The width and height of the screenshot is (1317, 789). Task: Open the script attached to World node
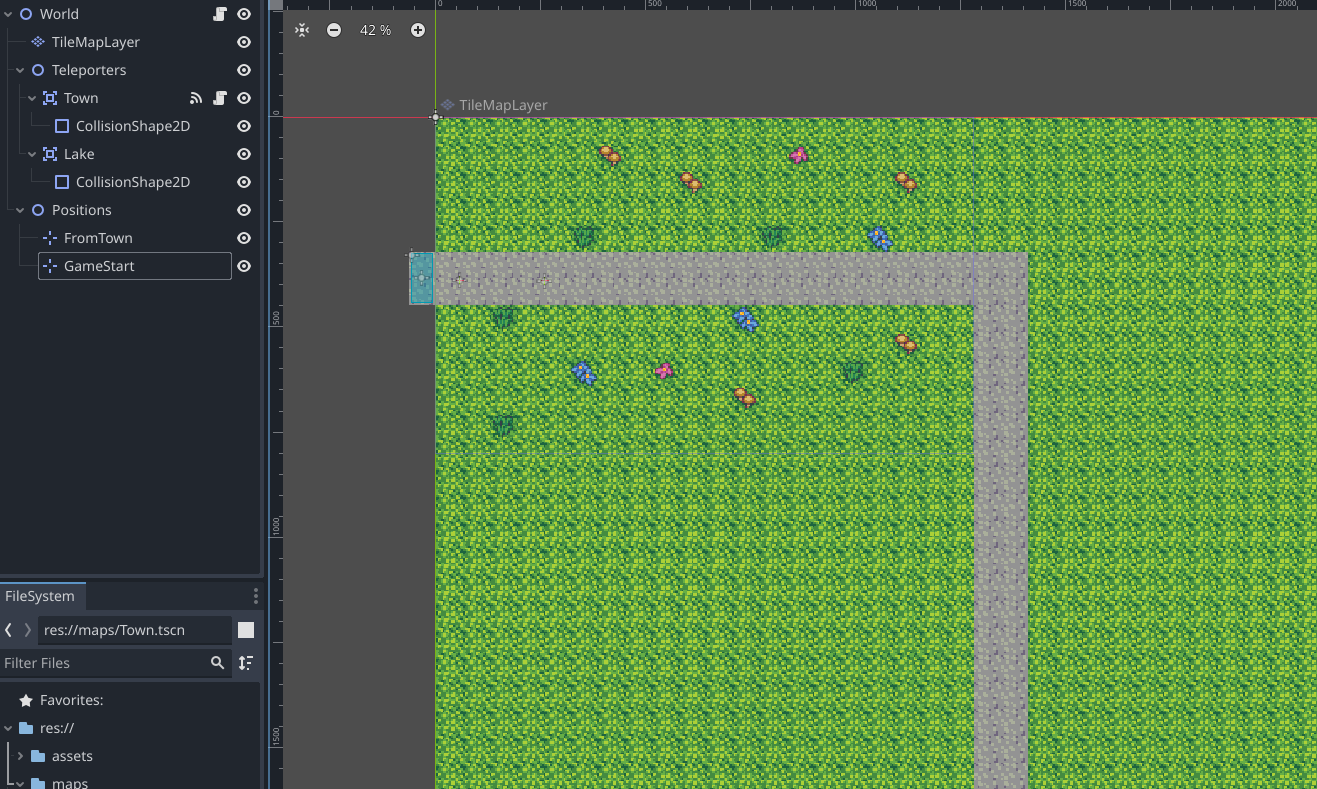click(220, 14)
